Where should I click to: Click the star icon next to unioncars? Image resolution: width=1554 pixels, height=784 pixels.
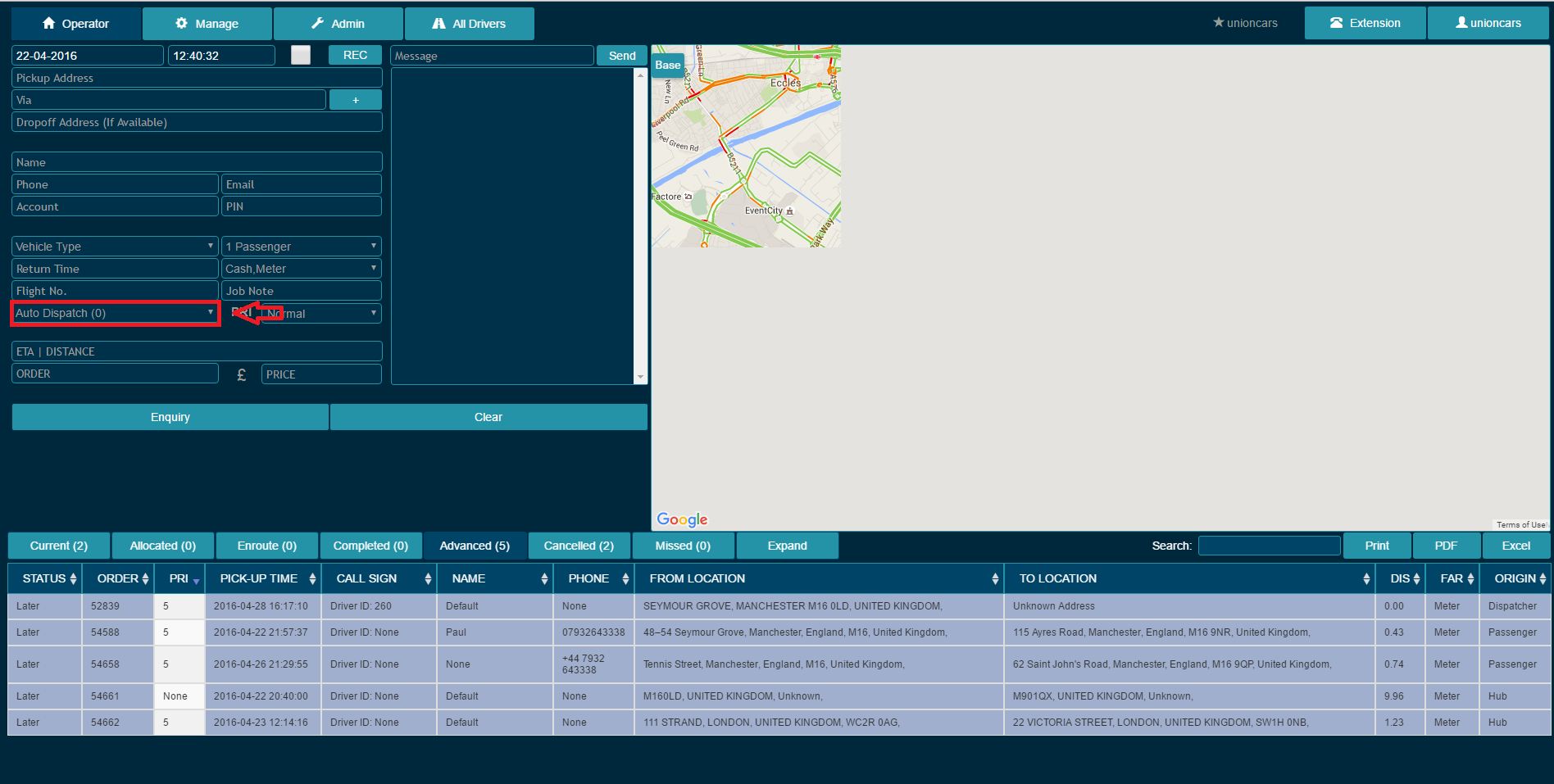[x=1218, y=23]
